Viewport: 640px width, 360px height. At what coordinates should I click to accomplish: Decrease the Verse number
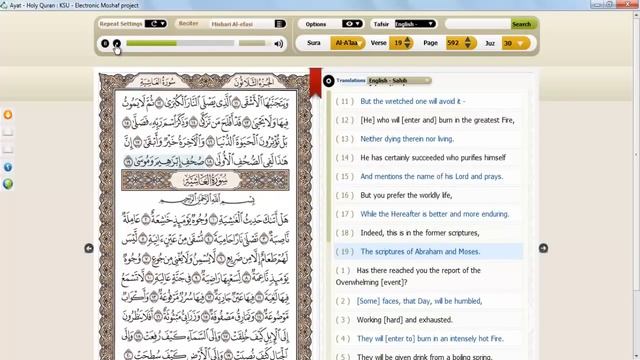click(407, 46)
